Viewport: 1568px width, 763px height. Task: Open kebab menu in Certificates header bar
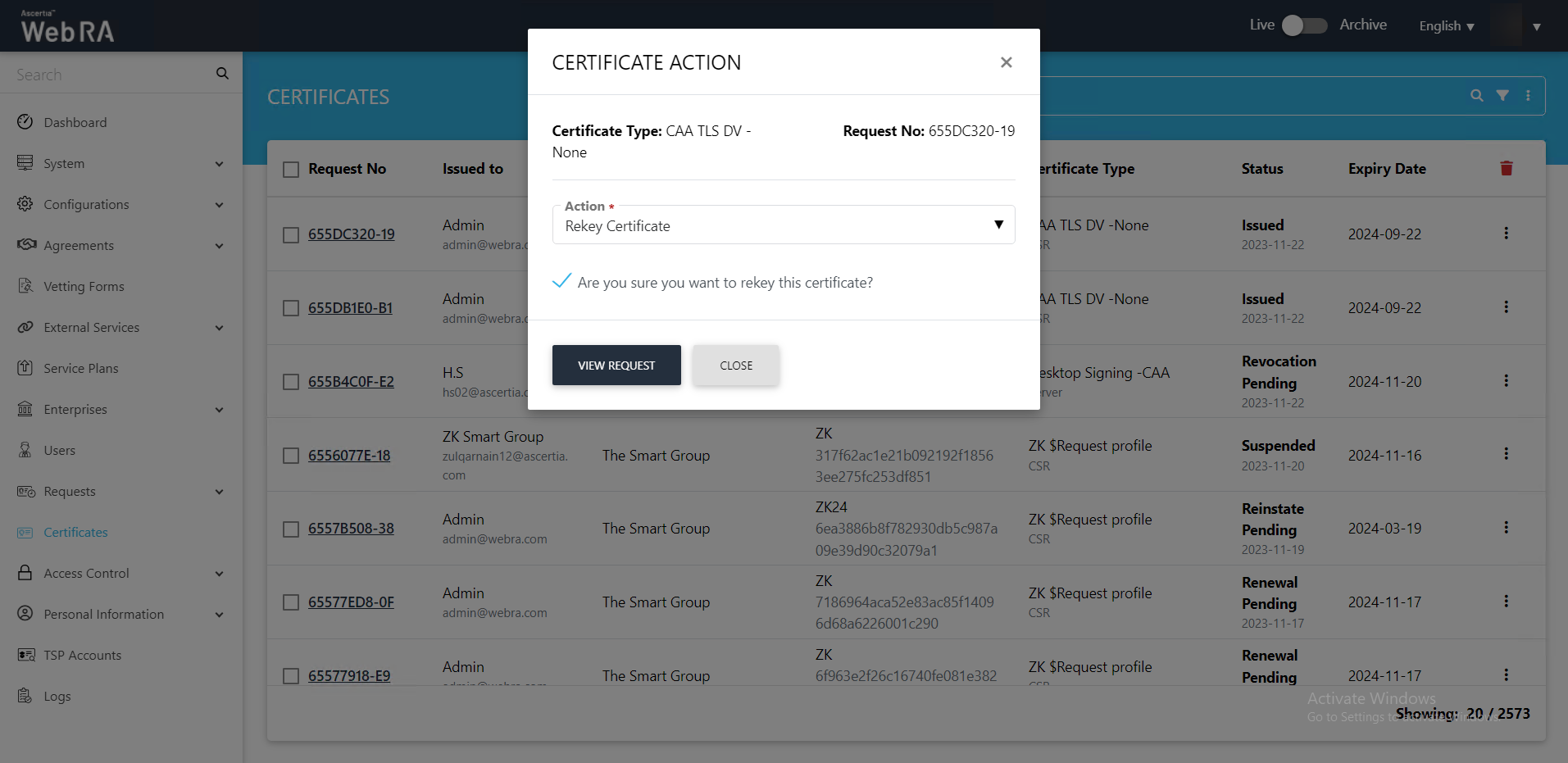(x=1528, y=96)
